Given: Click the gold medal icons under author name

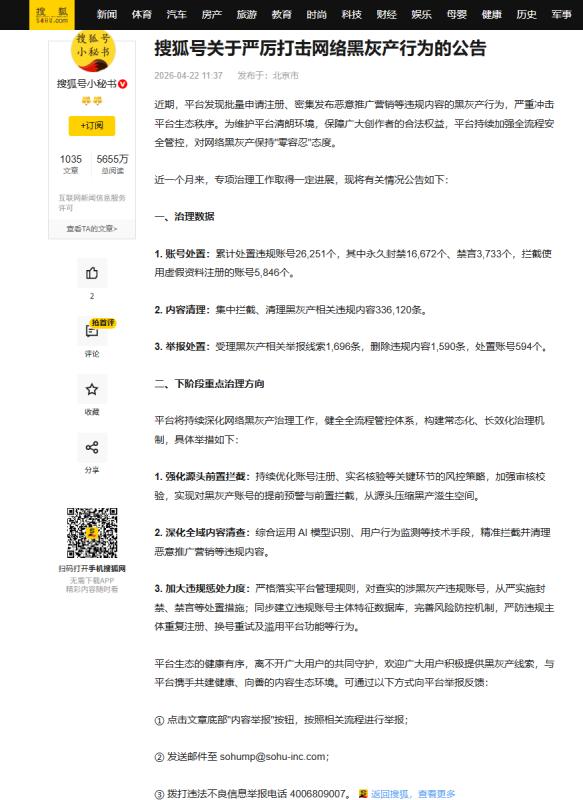Looking at the screenshot, I should coord(92,101).
